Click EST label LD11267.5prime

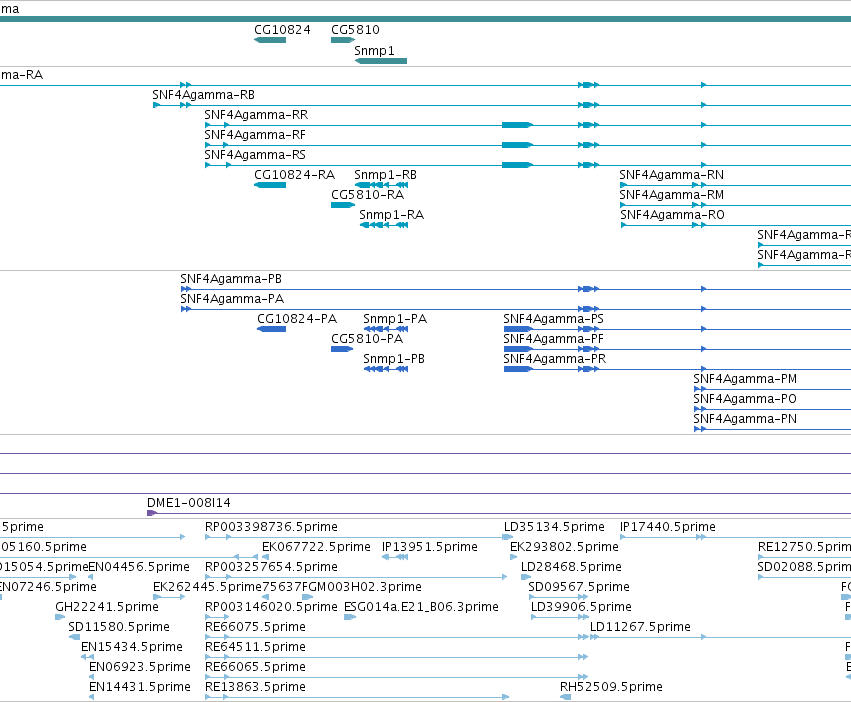click(640, 628)
